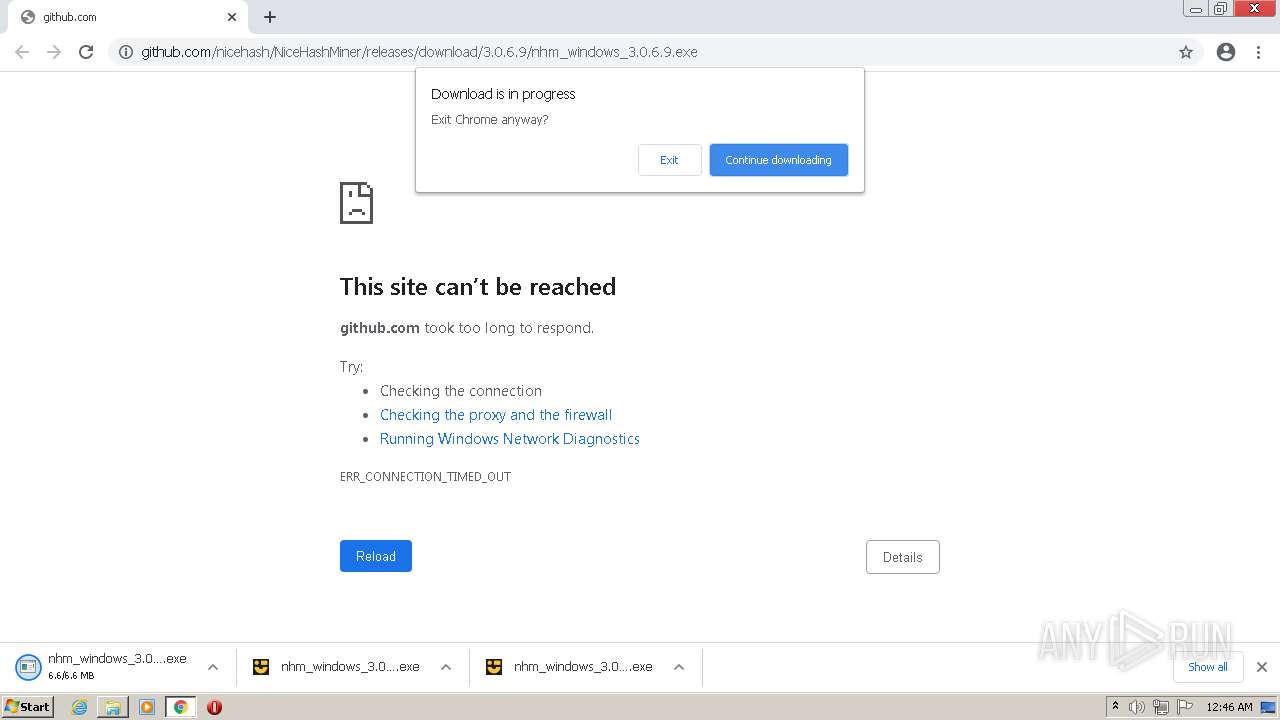Click the 'Checking the connection' bullet text
The height and width of the screenshot is (720, 1280).
pyautogui.click(x=461, y=391)
